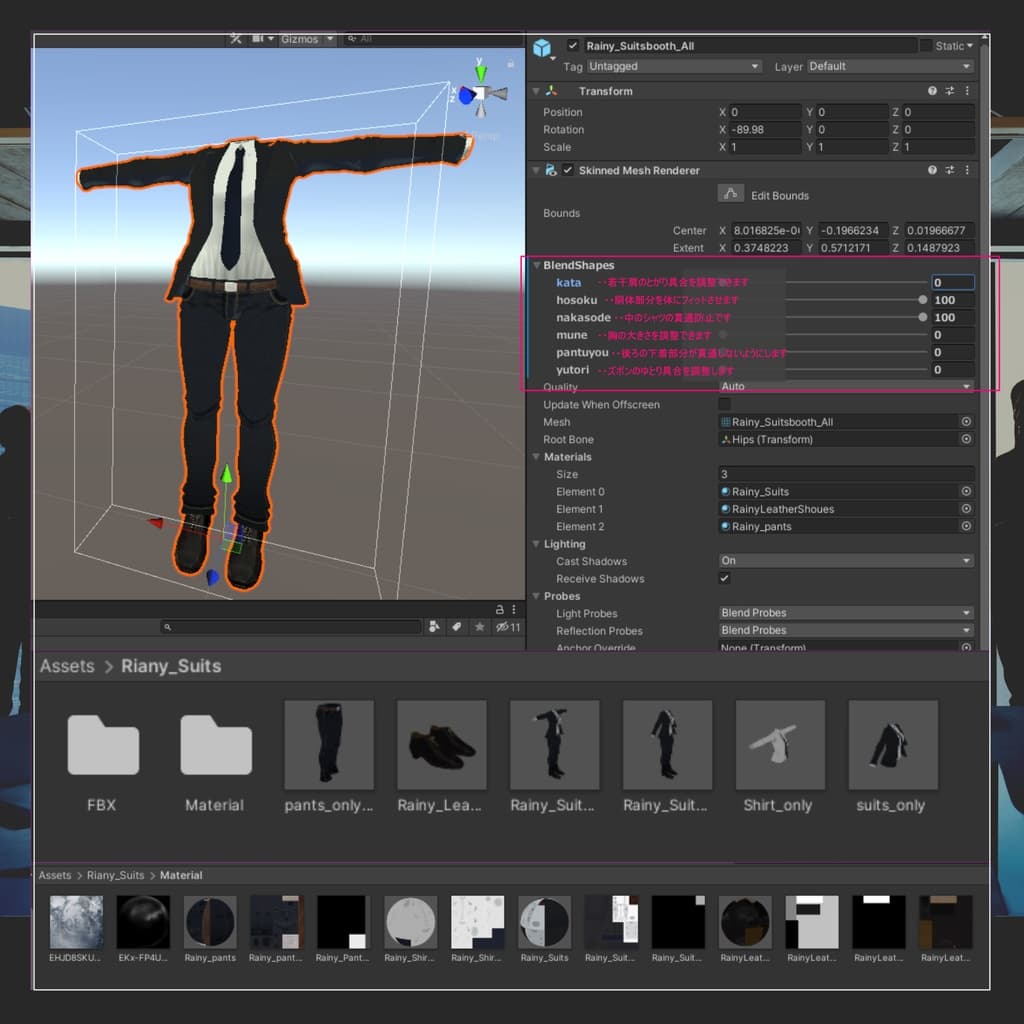Click Assets in the Riany_Suits breadcrumb

click(x=67, y=666)
